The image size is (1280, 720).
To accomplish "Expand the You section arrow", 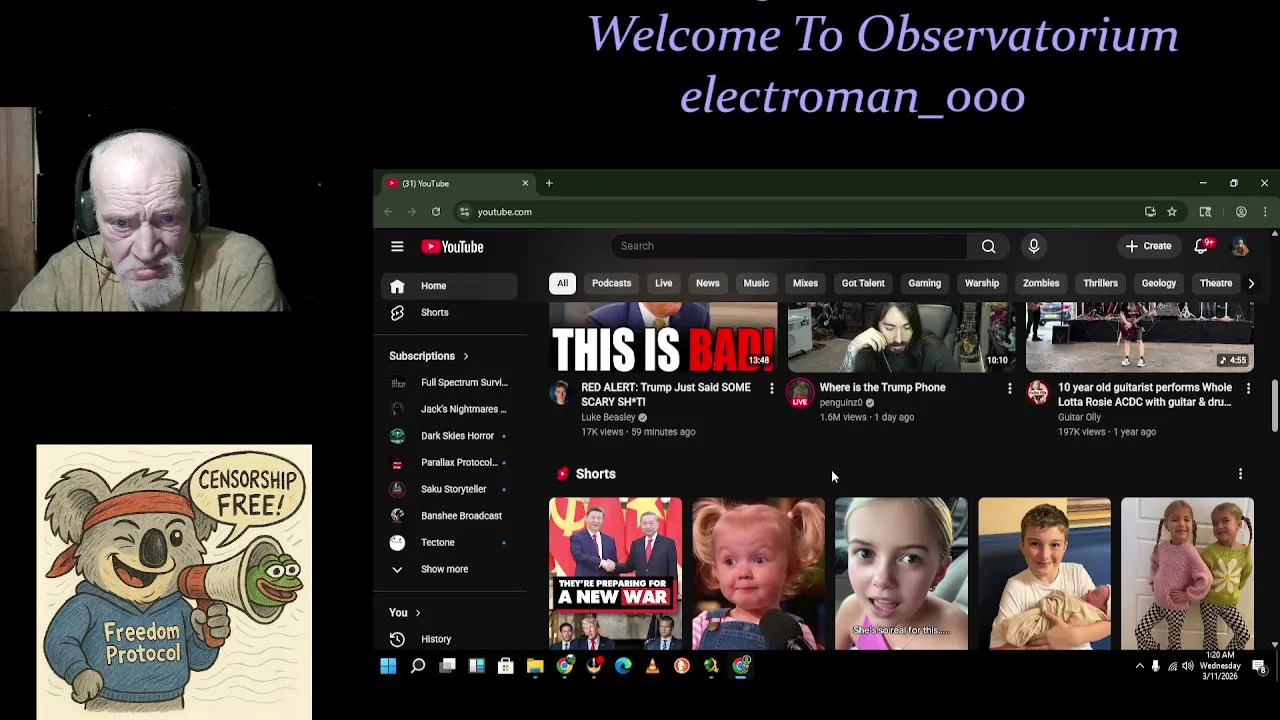I will tap(417, 613).
